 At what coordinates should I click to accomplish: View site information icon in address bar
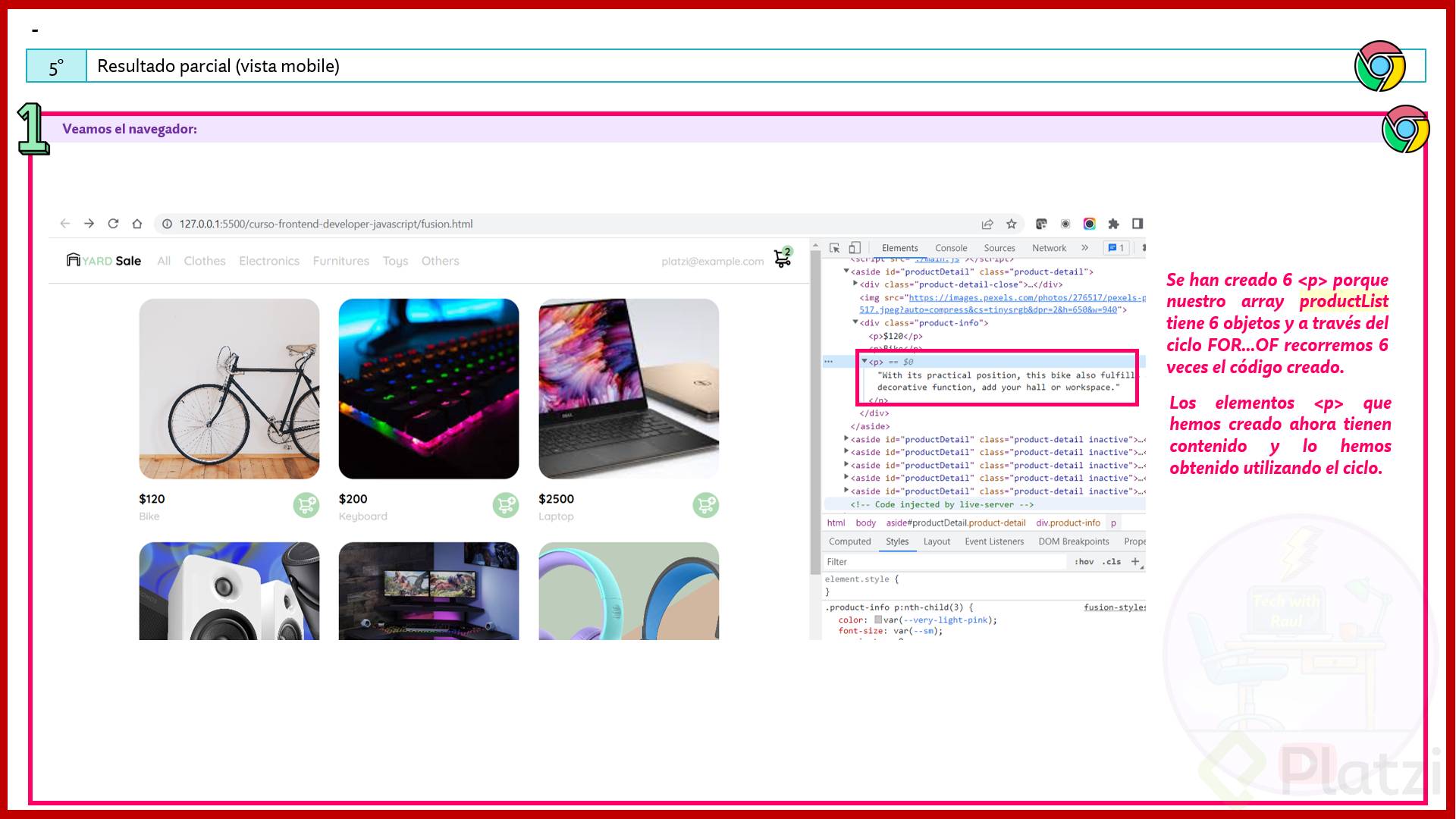[x=167, y=224]
